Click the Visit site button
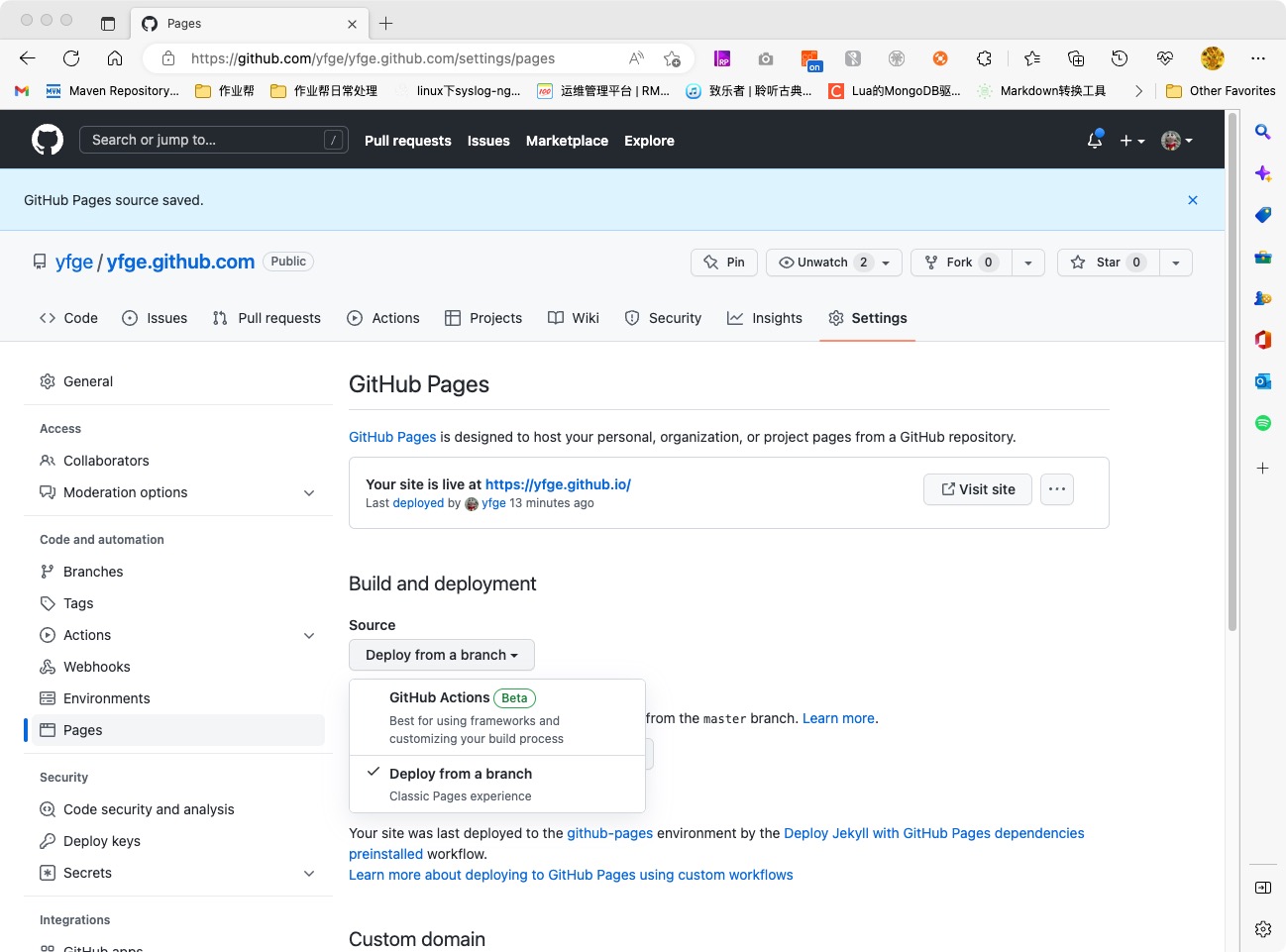Viewport: 1286px width, 952px height. [977, 489]
